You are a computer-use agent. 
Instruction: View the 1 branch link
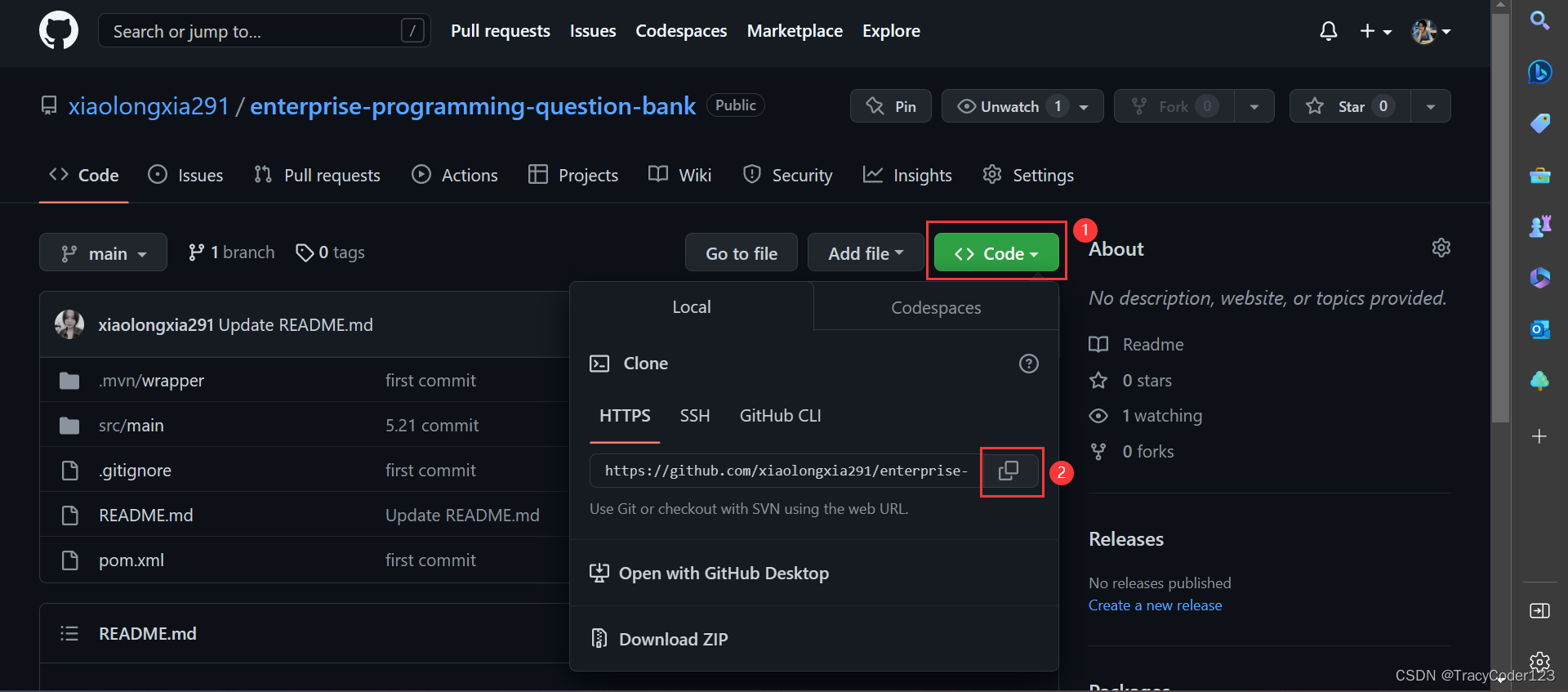[x=231, y=252]
